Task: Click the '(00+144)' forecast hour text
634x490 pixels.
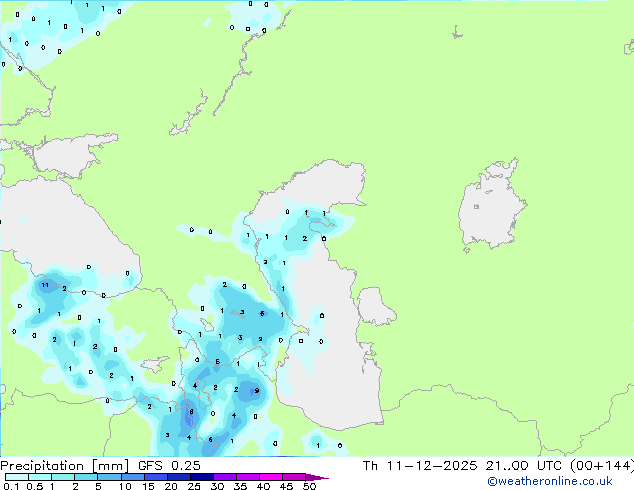Action: click(602, 466)
